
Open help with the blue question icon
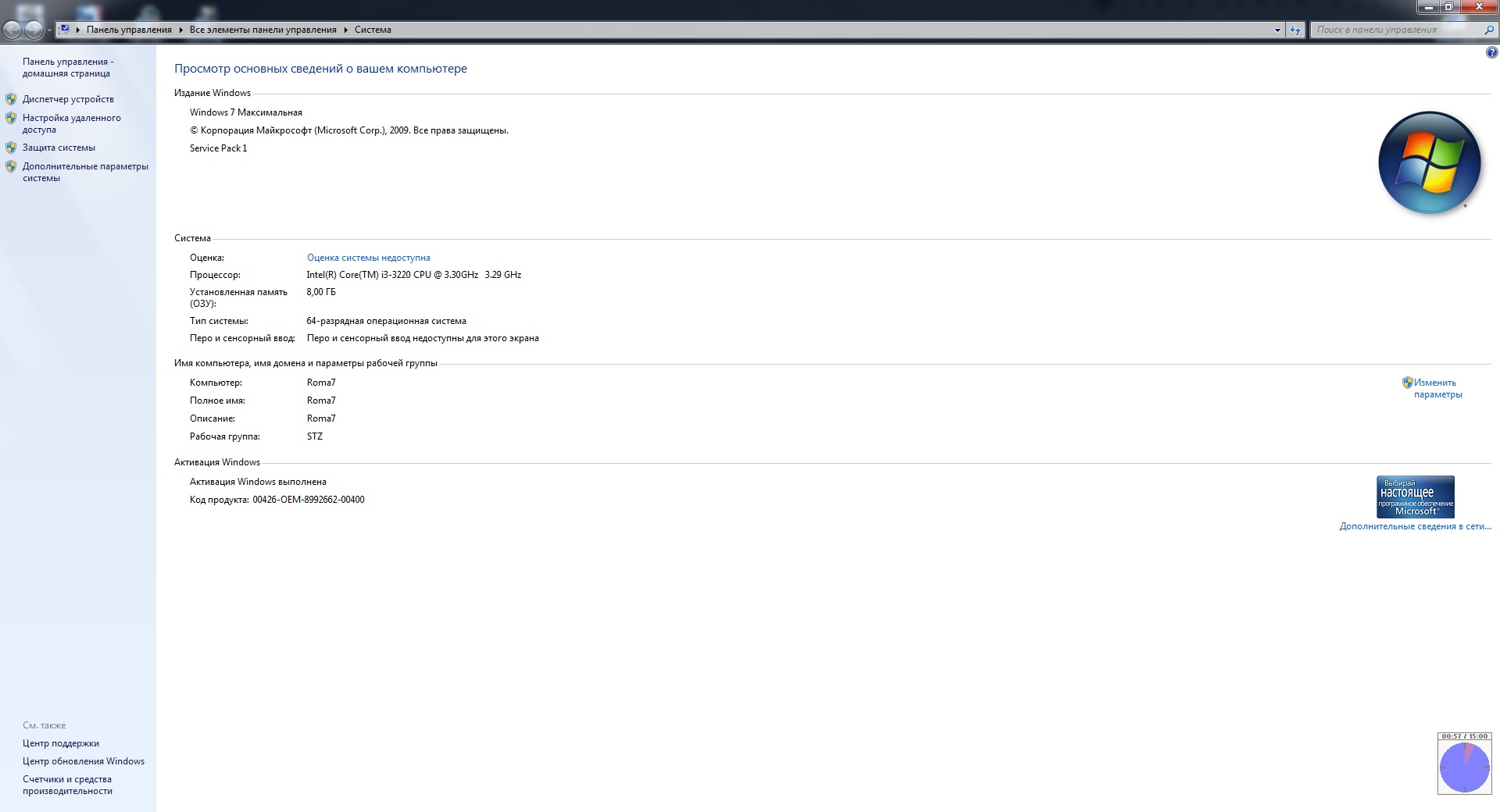click(1491, 53)
